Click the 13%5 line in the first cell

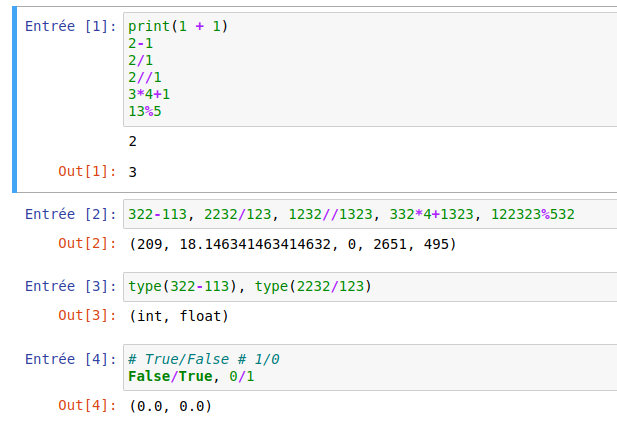pos(145,110)
